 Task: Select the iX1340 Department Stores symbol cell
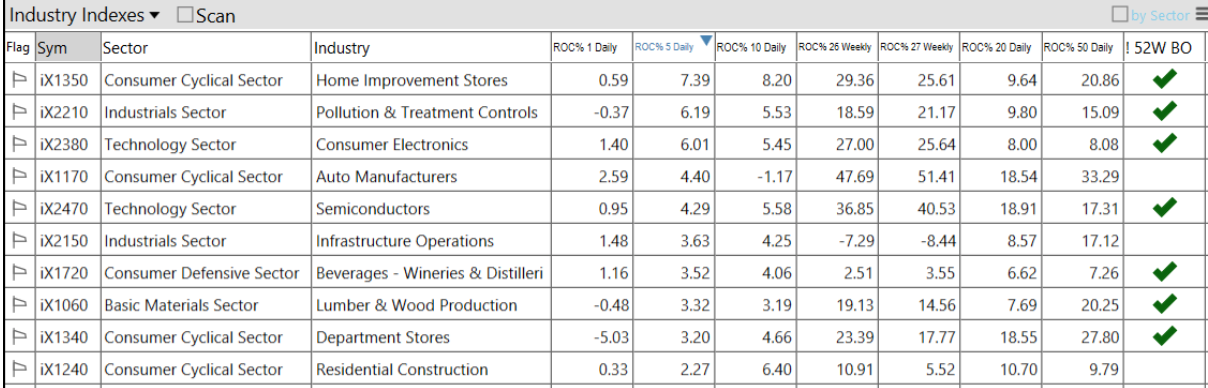coord(68,337)
